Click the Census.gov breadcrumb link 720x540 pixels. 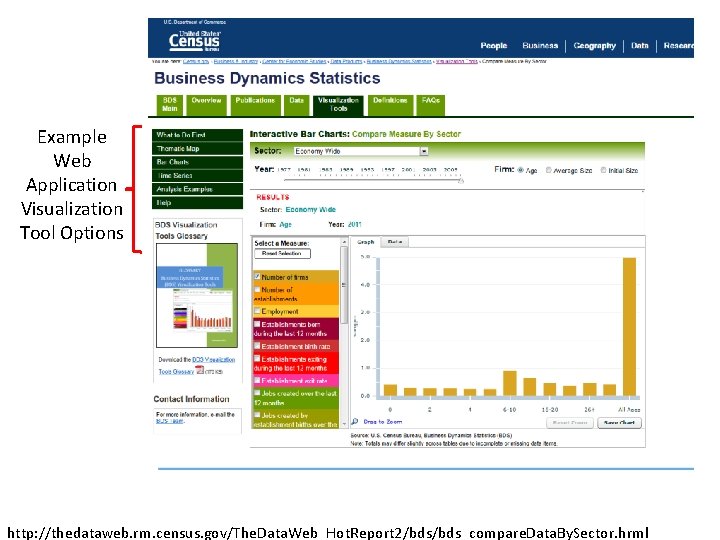click(x=196, y=61)
